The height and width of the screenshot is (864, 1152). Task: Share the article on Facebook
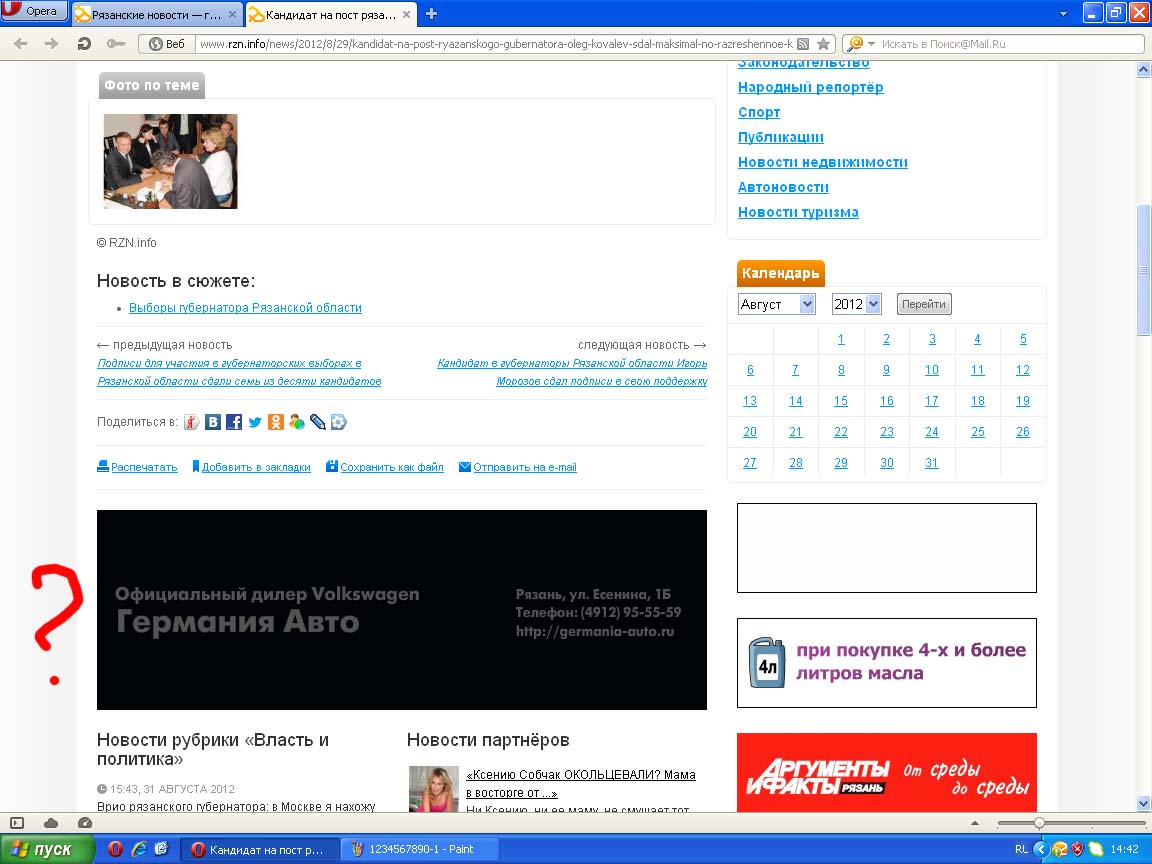(234, 422)
